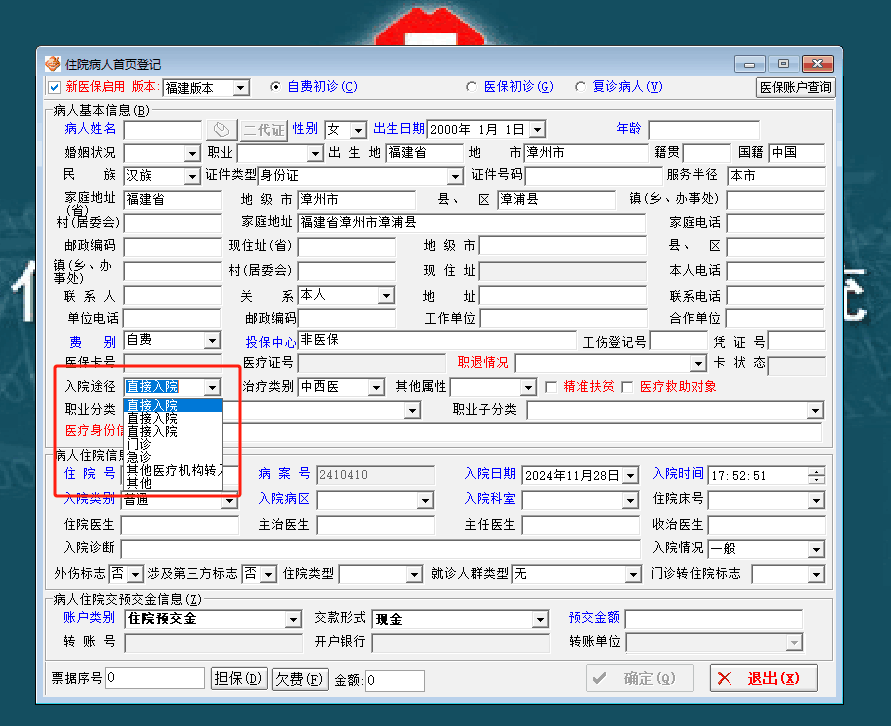This screenshot has width=891, height=726.
Task: Expand the 门诊转住院标志 dropdown
Action: click(x=817, y=575)
